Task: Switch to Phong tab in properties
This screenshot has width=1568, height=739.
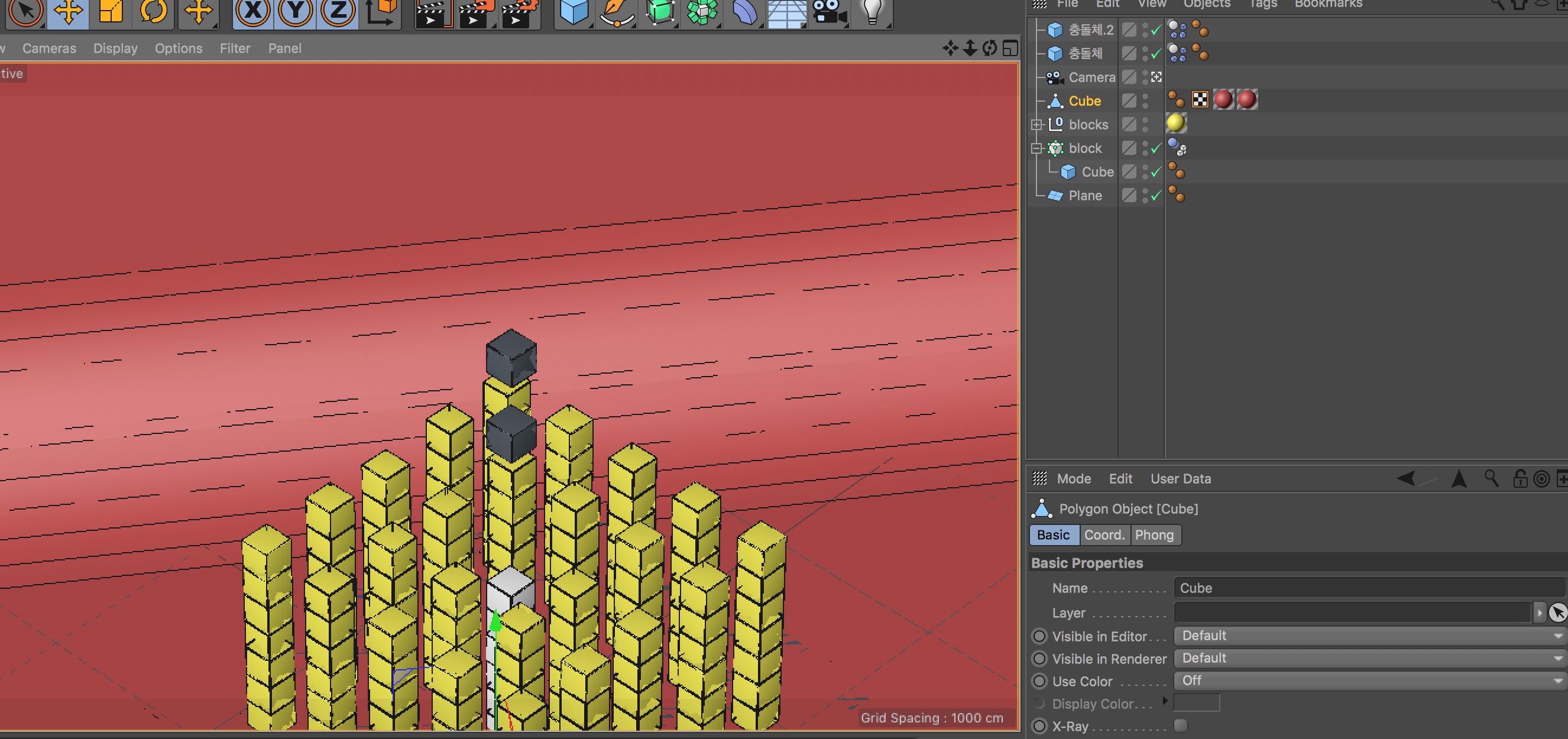Action: tap(1155, 534)
